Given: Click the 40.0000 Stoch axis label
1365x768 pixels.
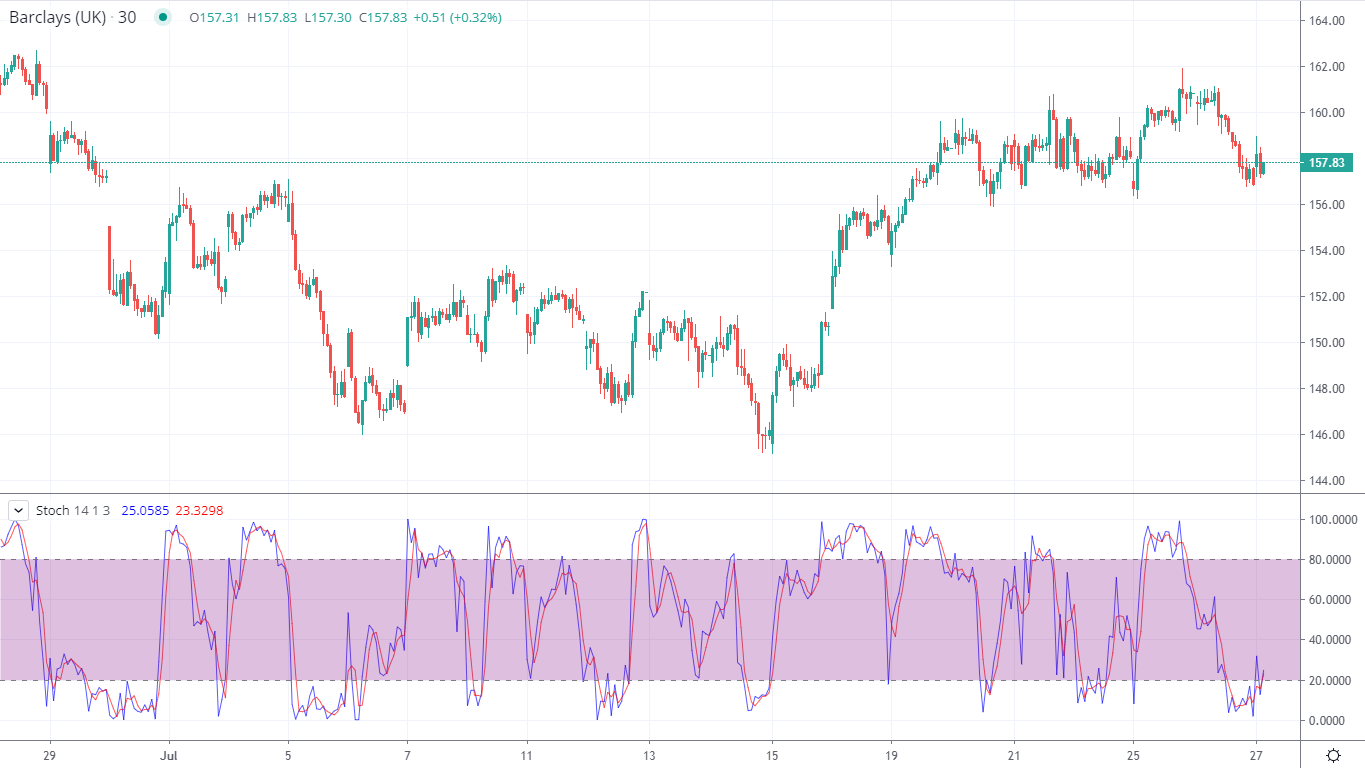Looking at the screenshot, I should coord(1329,640).
